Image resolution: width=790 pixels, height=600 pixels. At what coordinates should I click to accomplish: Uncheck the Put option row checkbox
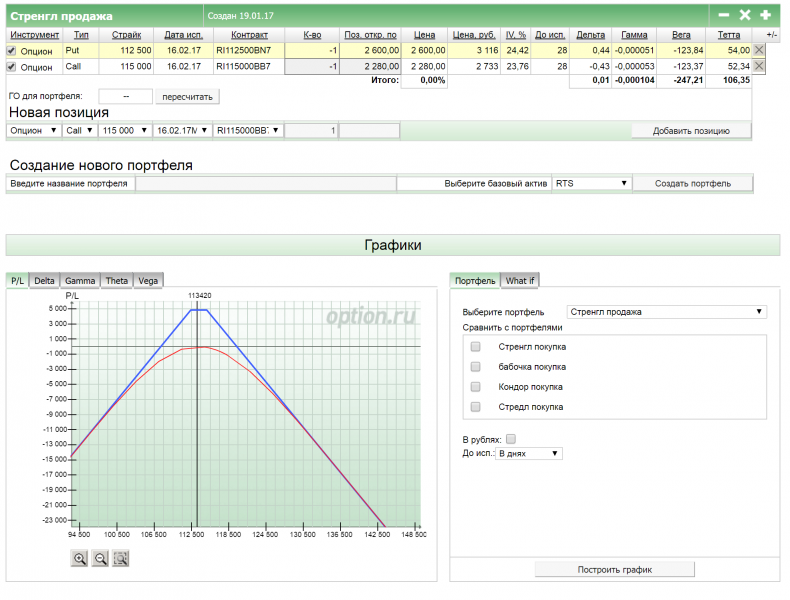12,50
